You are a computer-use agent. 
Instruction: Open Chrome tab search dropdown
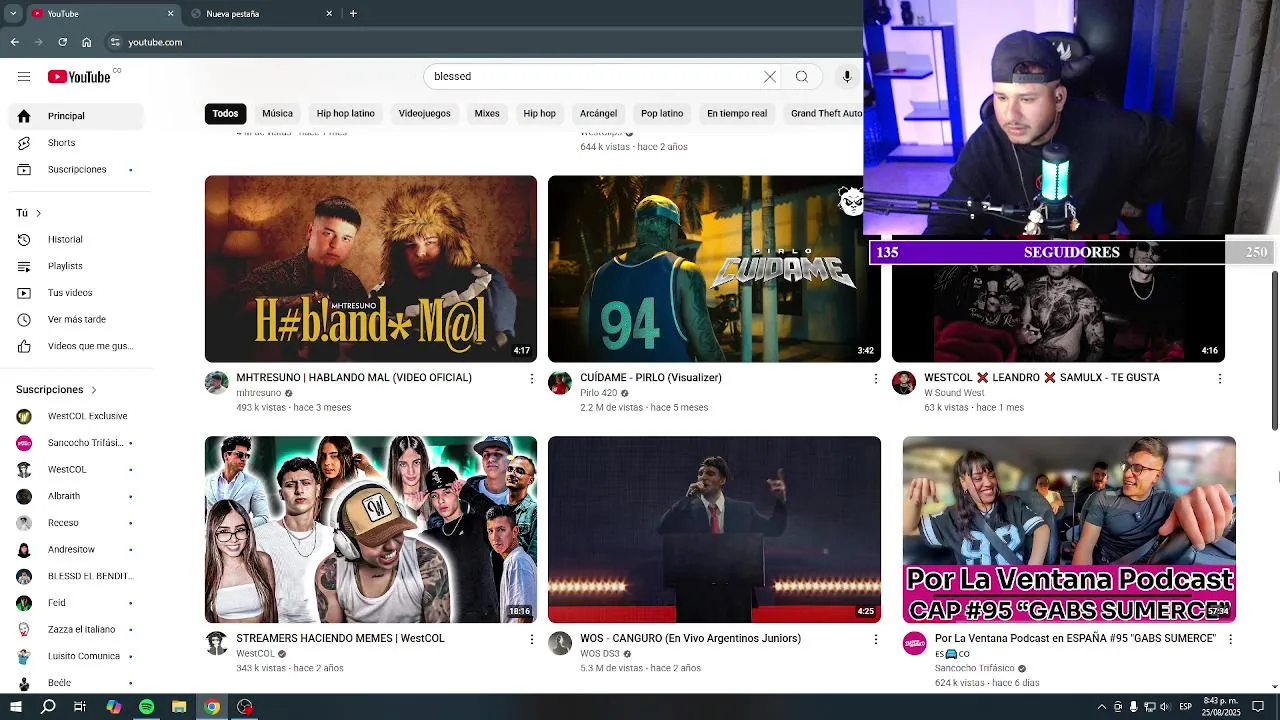(x=13, y=14)
